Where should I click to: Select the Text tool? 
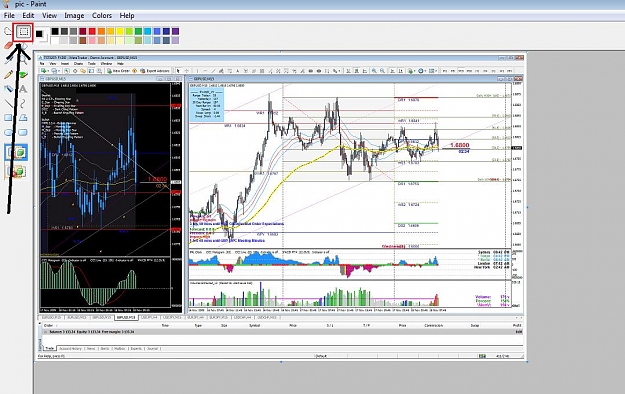(23, 89)
